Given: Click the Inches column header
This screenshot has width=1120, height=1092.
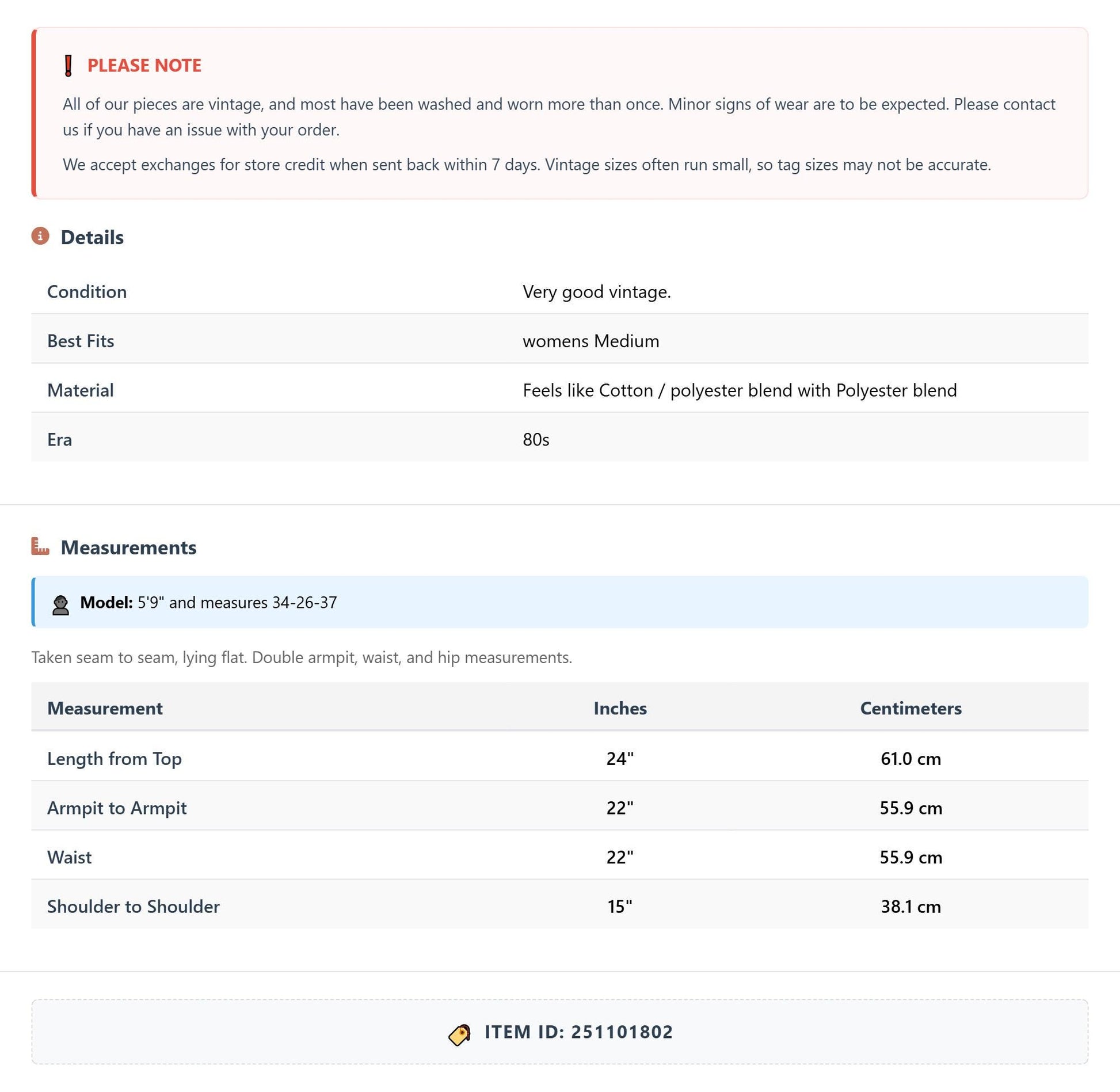Looking at the screenshot, I should pos(620,708).
